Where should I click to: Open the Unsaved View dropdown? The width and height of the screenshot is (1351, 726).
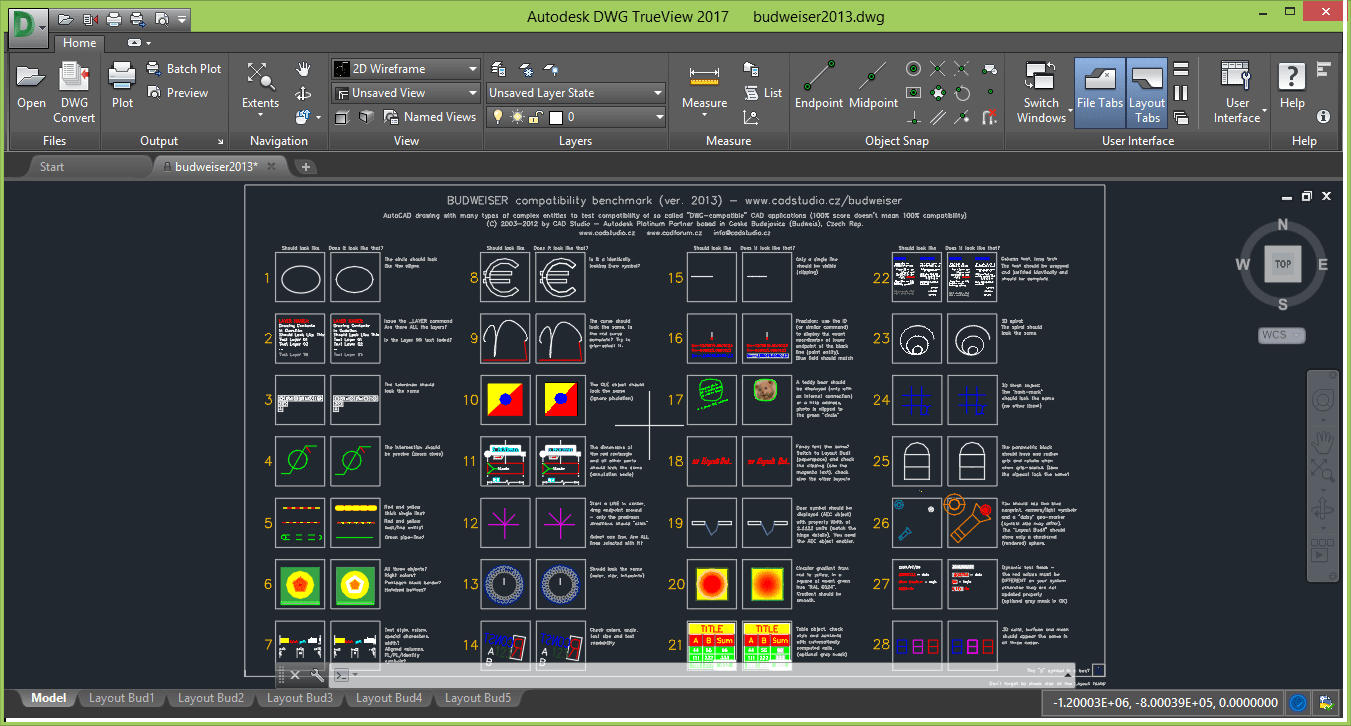[x=406, y=93]
